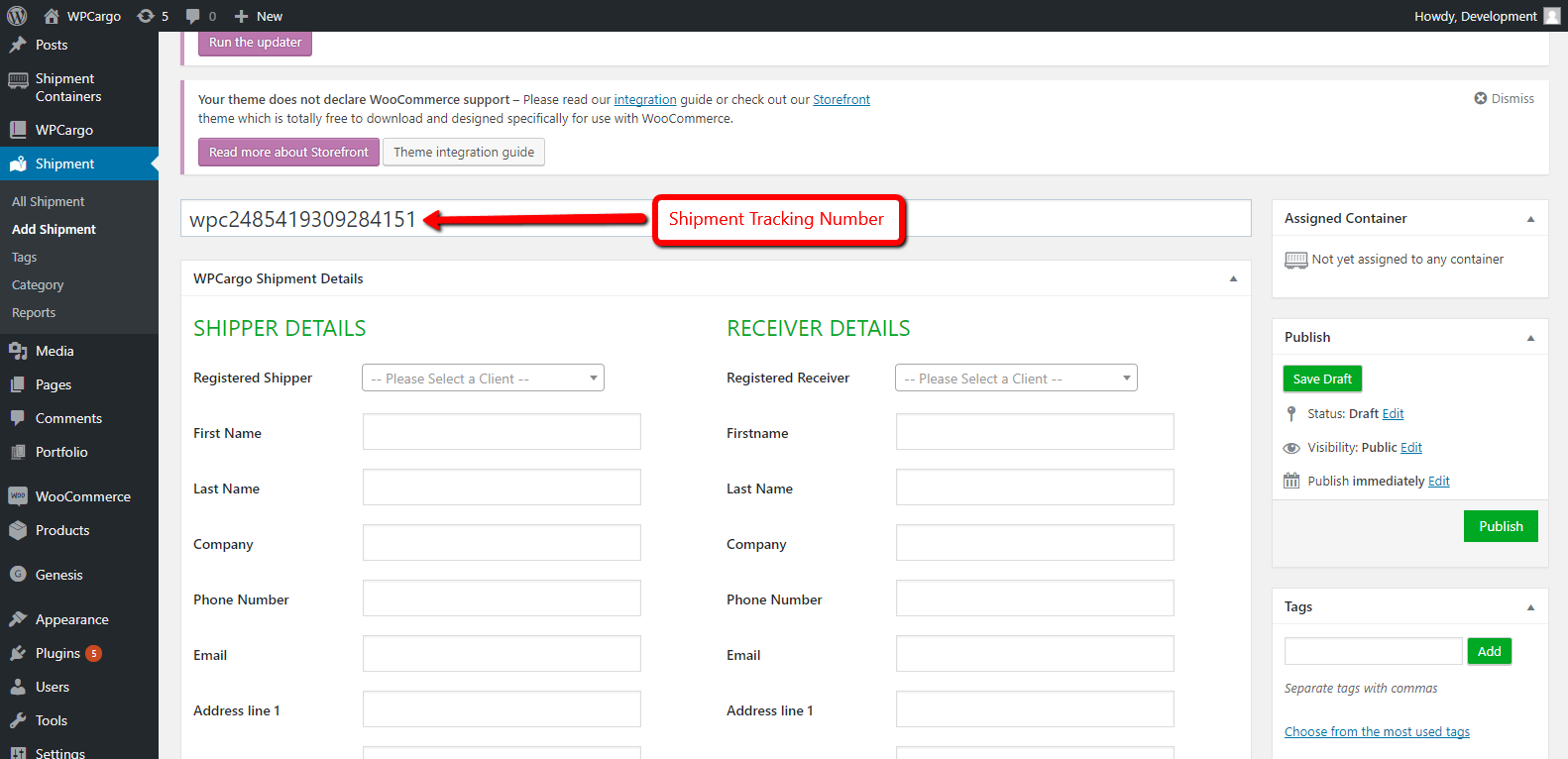
Task: Open the Registered Receiver client dropdown
Action: coord(1016,378)
